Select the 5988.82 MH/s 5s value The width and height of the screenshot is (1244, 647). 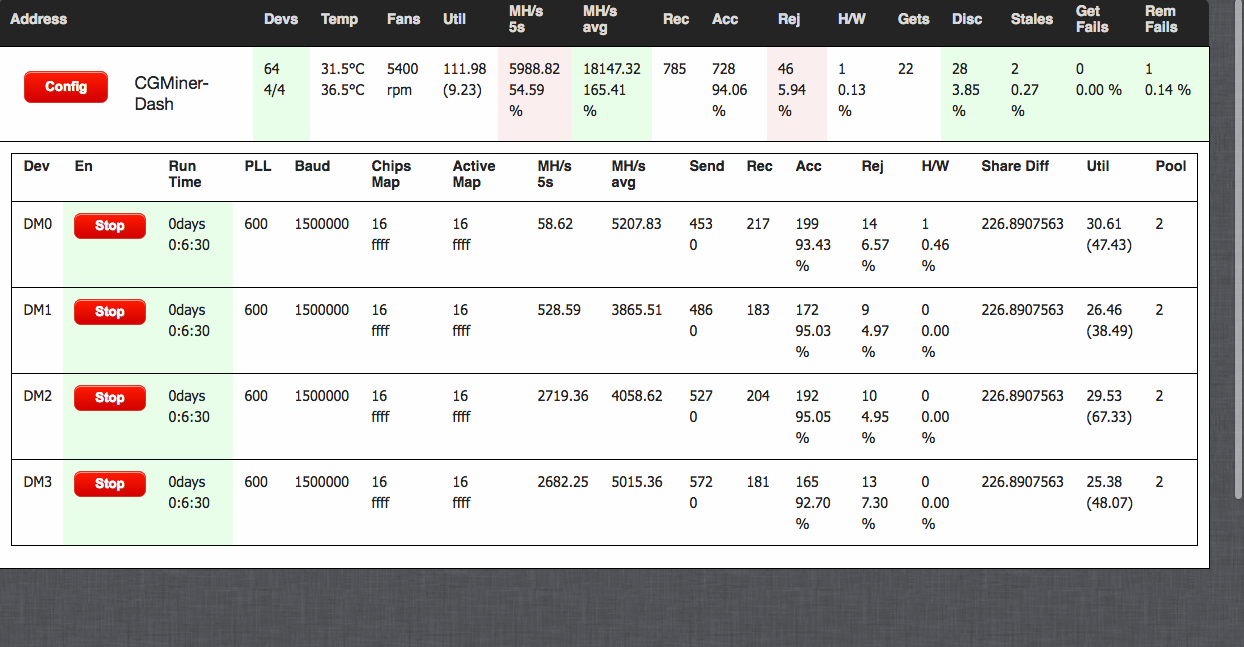coord(534,69)
